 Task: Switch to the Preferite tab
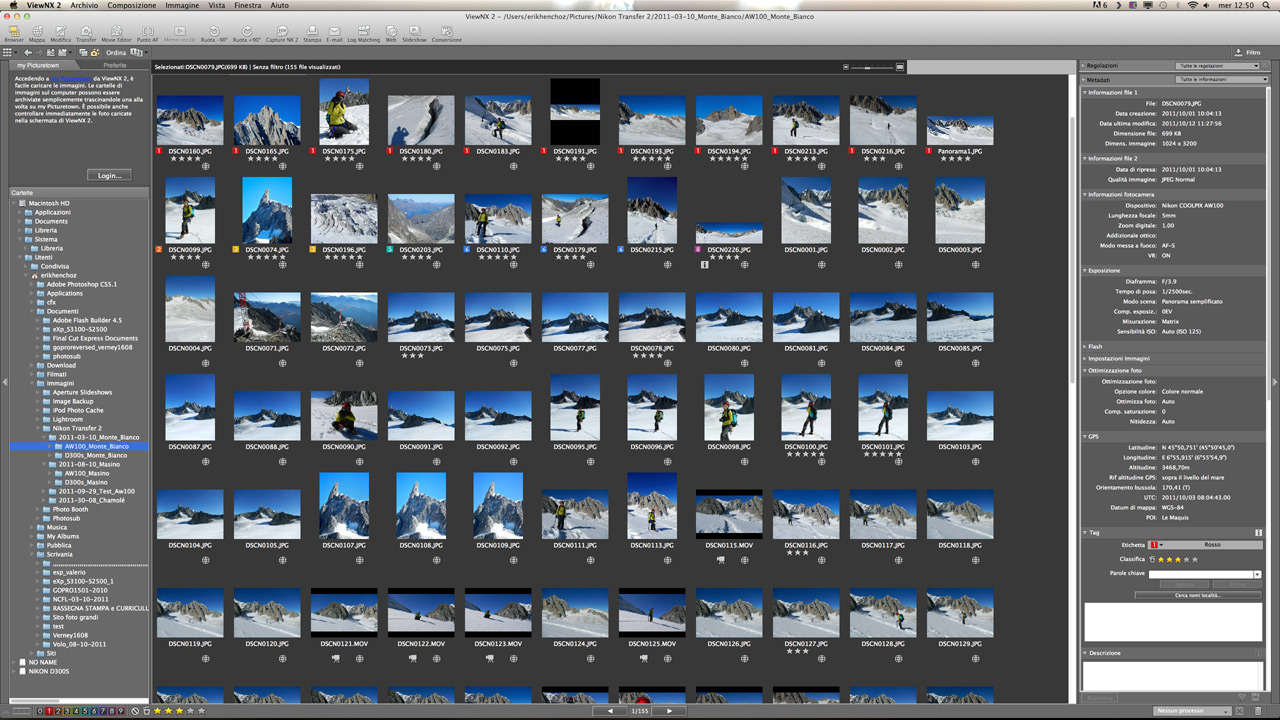(x=115, y=65)
